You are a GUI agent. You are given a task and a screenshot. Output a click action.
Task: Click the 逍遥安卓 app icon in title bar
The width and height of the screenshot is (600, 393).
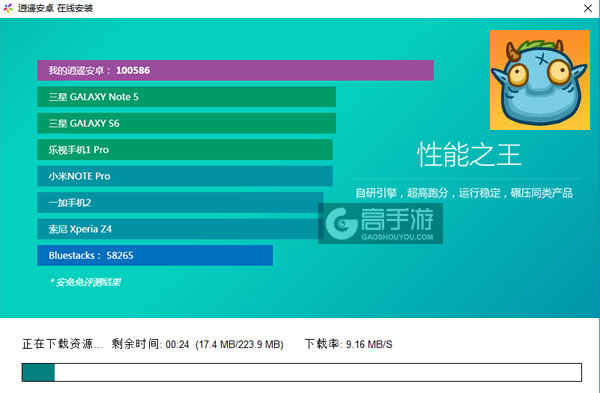pyautogui.click(x=8, y=8)
